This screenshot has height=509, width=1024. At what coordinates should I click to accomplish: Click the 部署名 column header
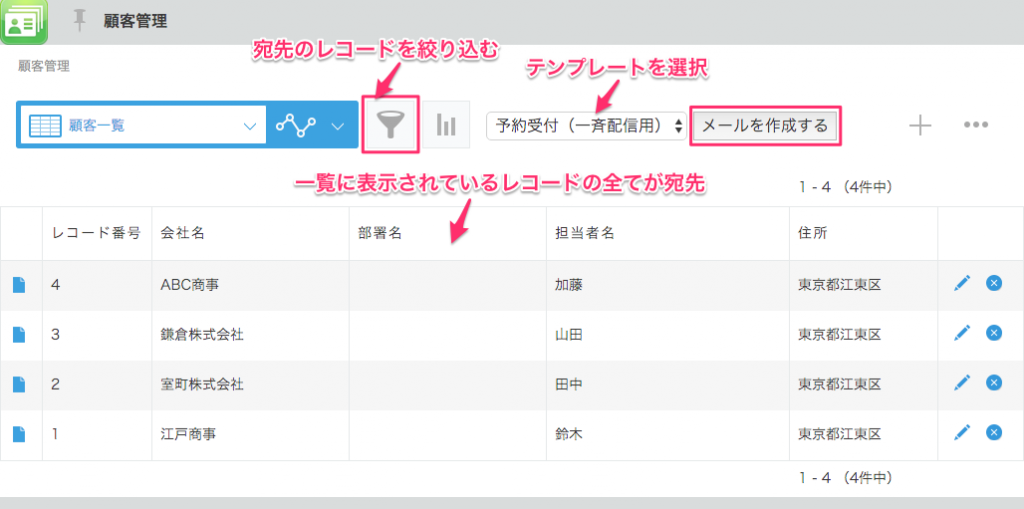coord(447,234)
